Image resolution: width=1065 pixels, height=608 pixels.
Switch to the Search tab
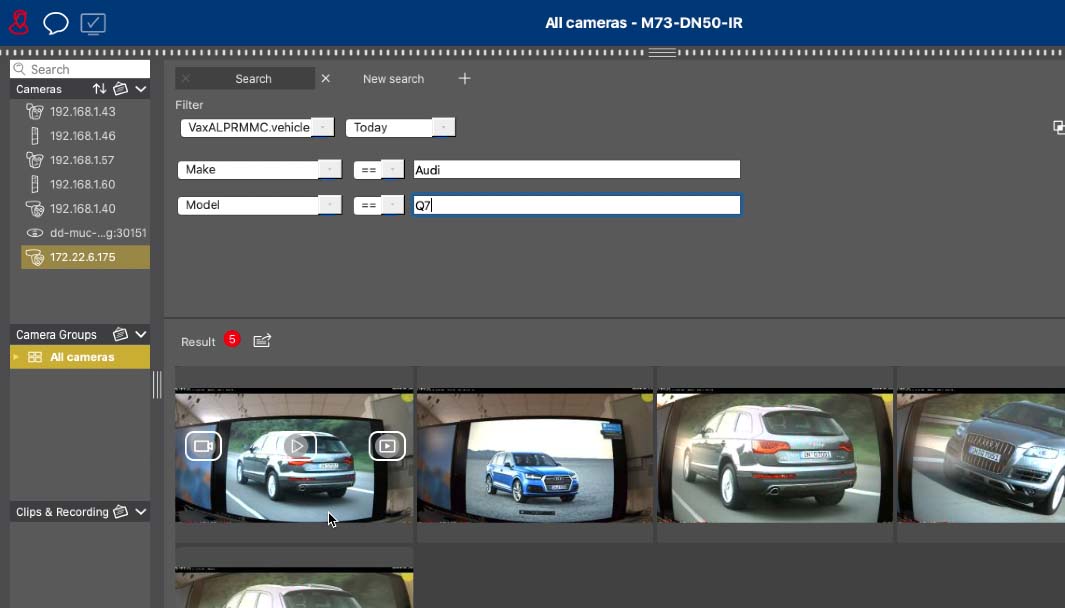coord(245,79)
